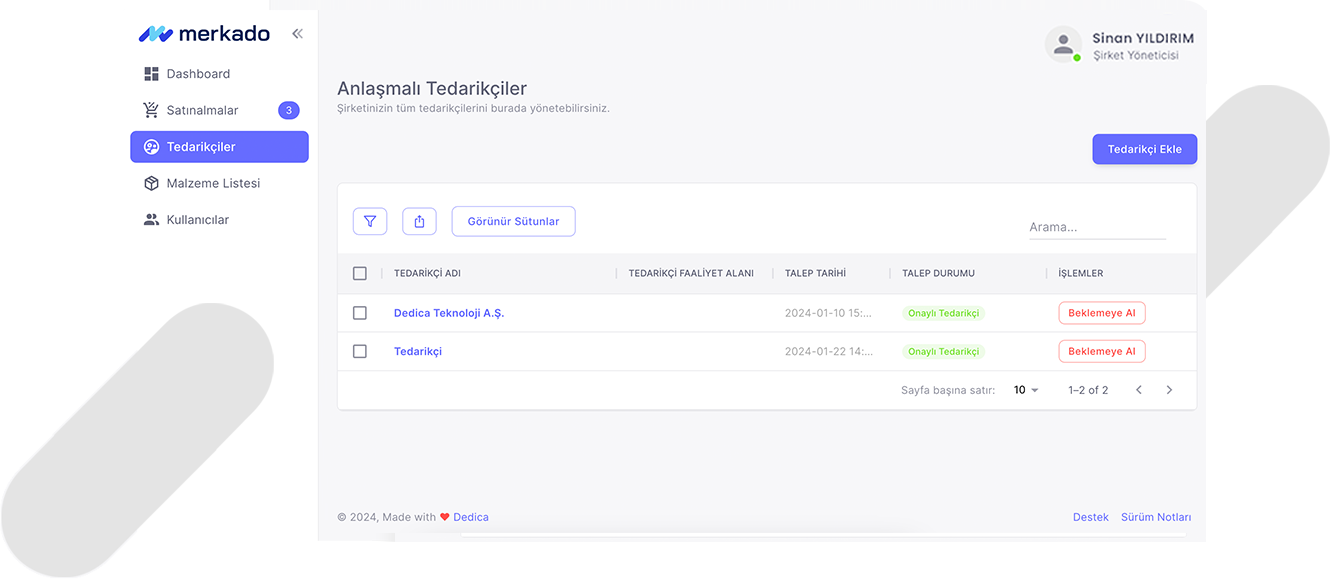Open the Görünür Sütunlar column selector
The height and width of the screenshot is (579, 1330).
[513, 221]
